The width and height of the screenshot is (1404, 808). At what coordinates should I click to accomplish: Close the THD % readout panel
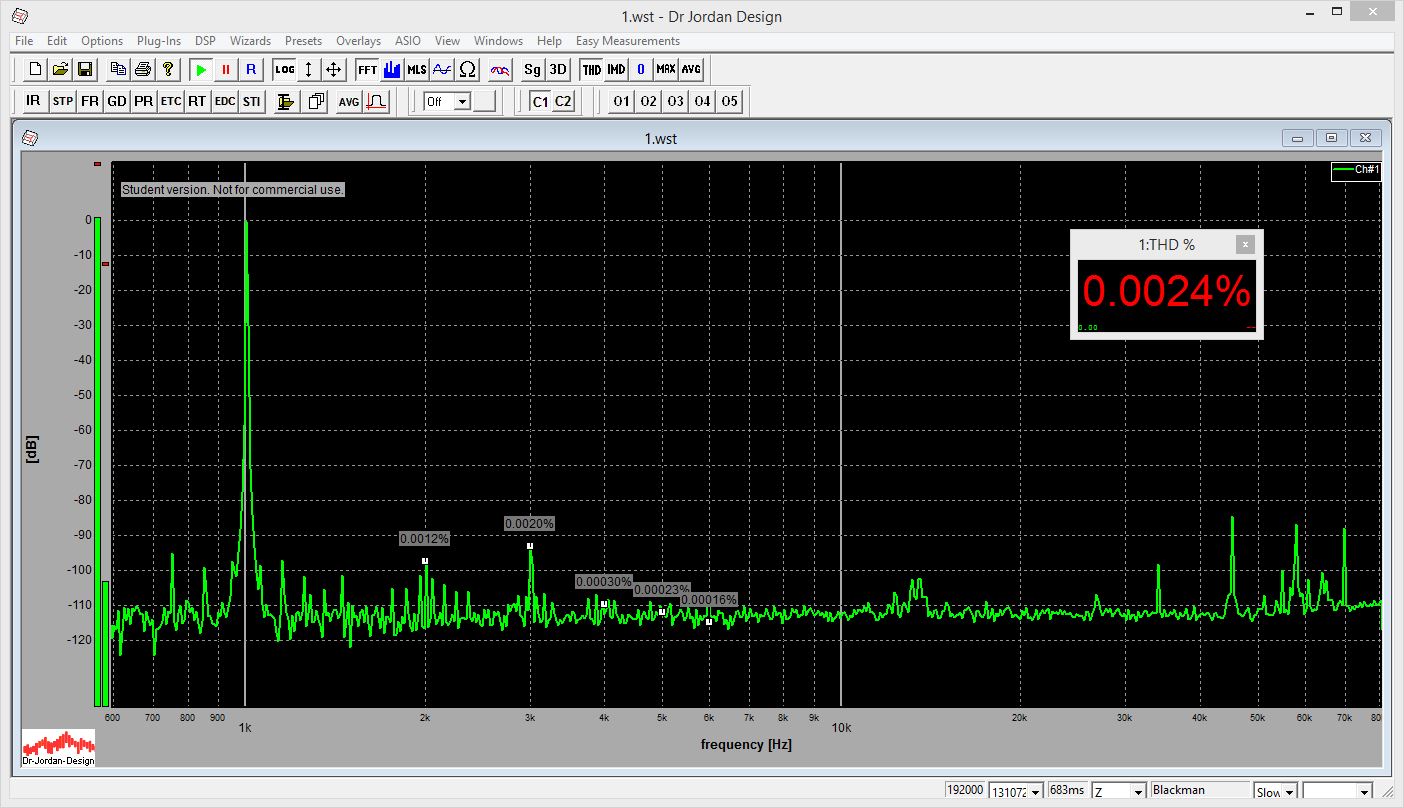click(1244, 244)
